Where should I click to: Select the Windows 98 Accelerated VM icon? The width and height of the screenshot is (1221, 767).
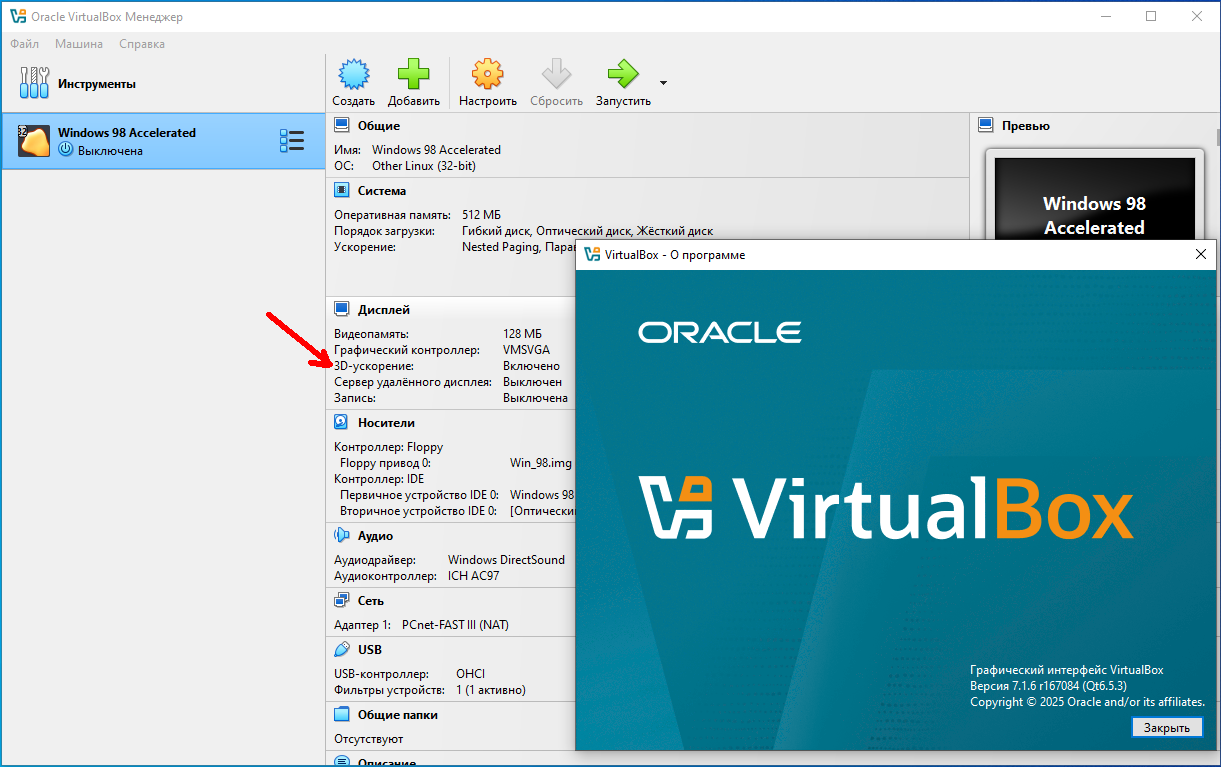tap(34, 141)
